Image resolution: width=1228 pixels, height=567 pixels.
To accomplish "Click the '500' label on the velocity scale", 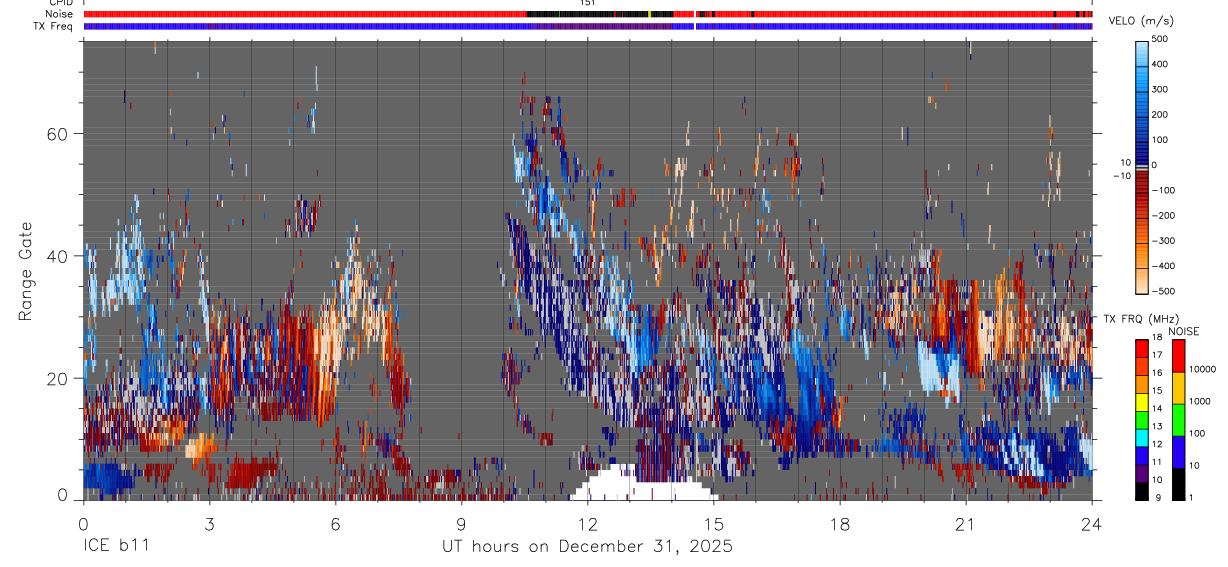I will click(x=1160, y=39).
